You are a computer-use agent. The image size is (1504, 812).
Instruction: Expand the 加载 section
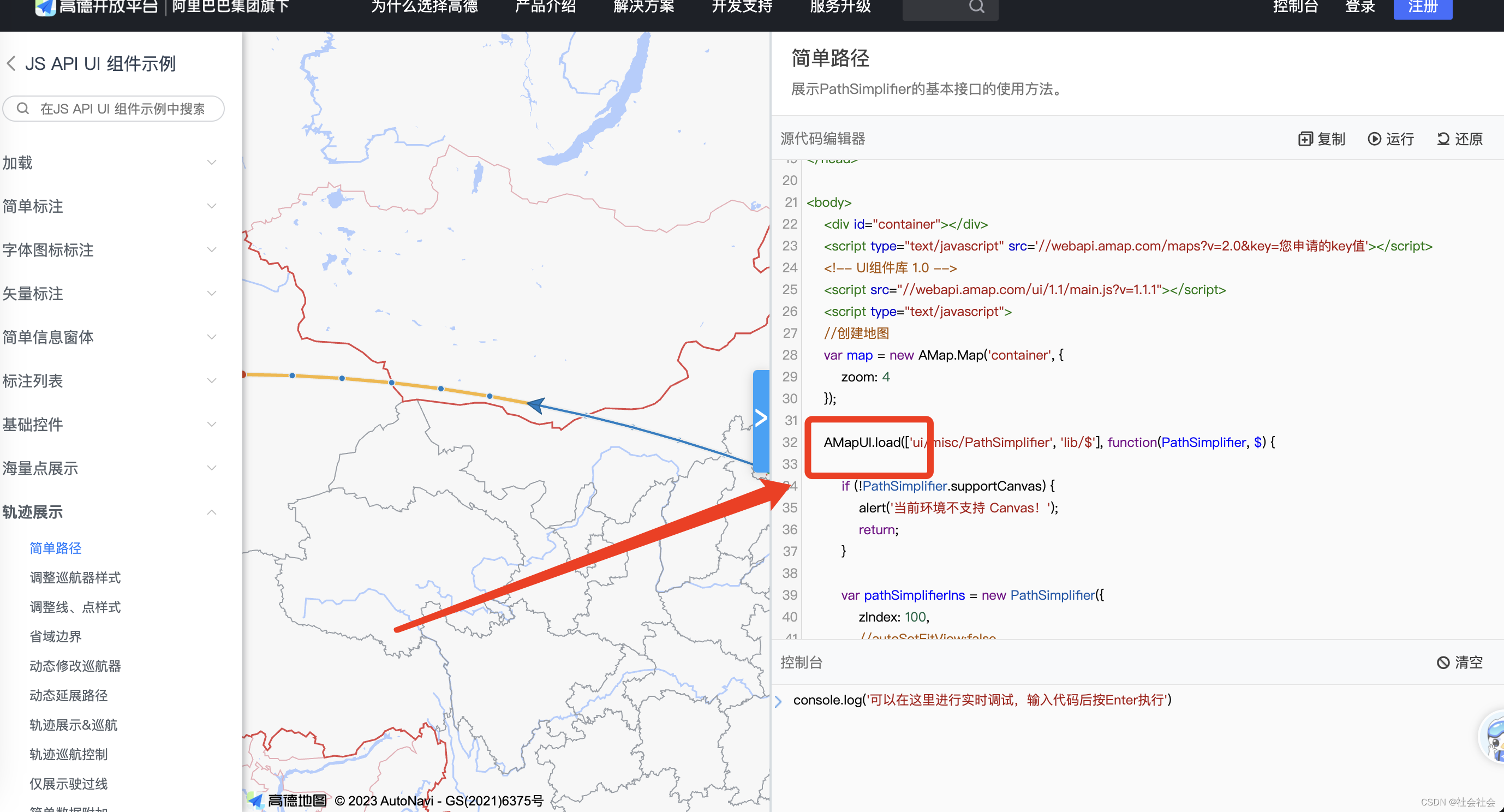(x=110, y=162)
